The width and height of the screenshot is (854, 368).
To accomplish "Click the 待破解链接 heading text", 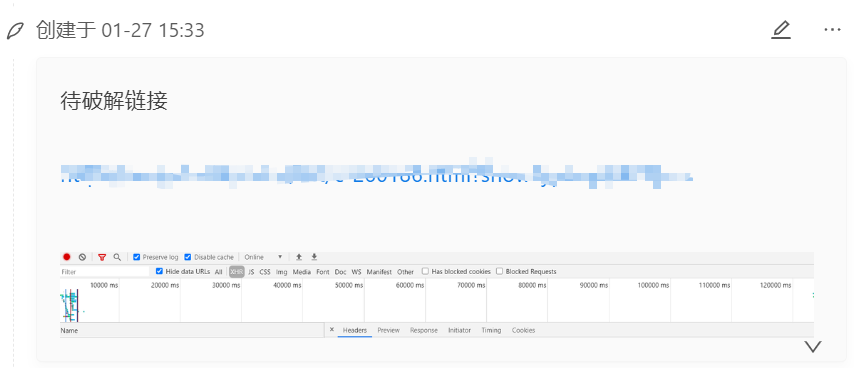I will [x=114, y=101].
